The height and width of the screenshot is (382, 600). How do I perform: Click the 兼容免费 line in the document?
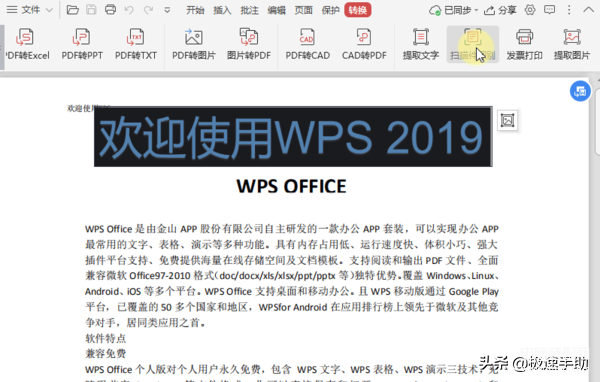tap(106, 354)
